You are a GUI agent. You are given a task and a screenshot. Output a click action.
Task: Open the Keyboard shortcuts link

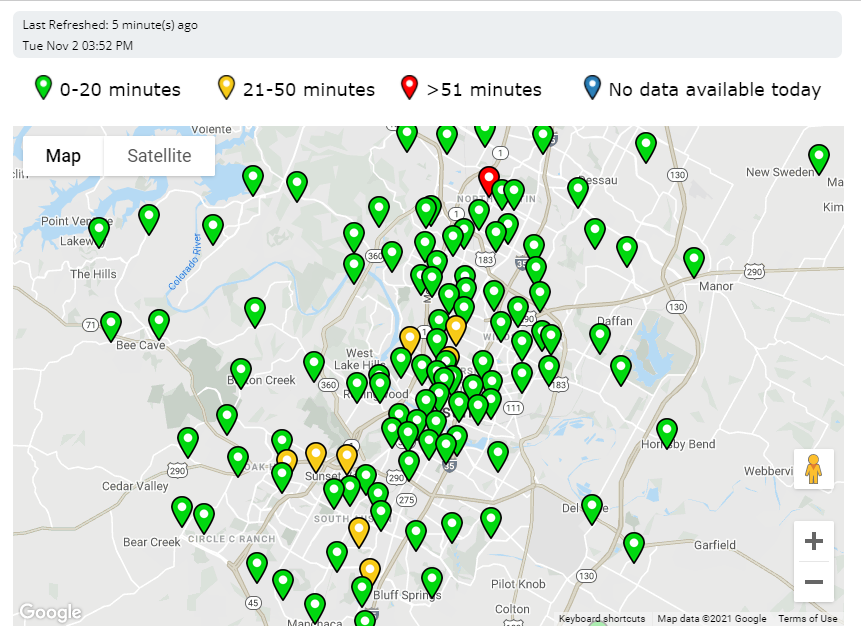click(x=601, y=618)
